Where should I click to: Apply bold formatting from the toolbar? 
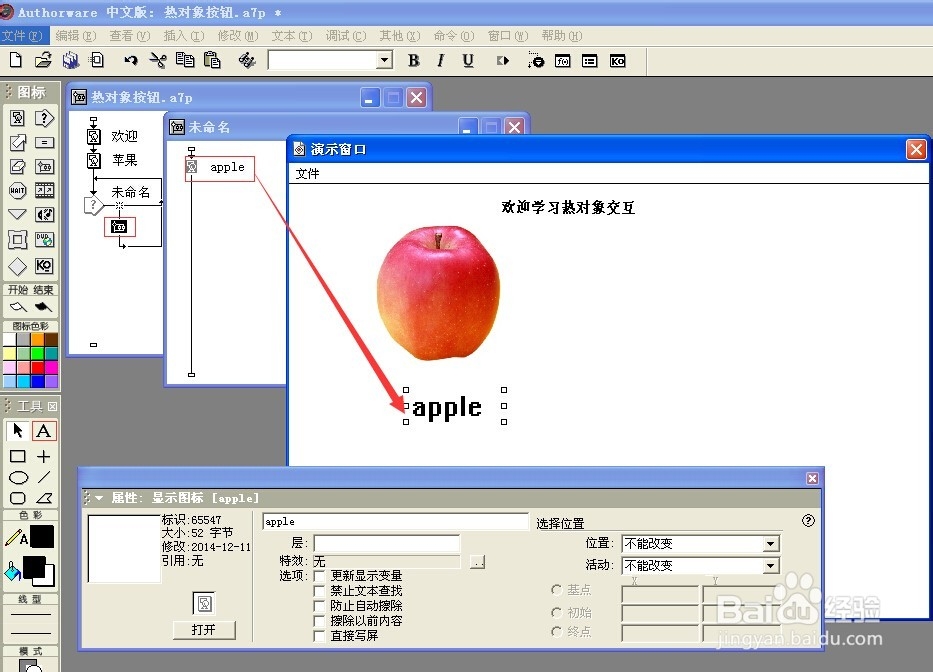(x=412, y=60)
